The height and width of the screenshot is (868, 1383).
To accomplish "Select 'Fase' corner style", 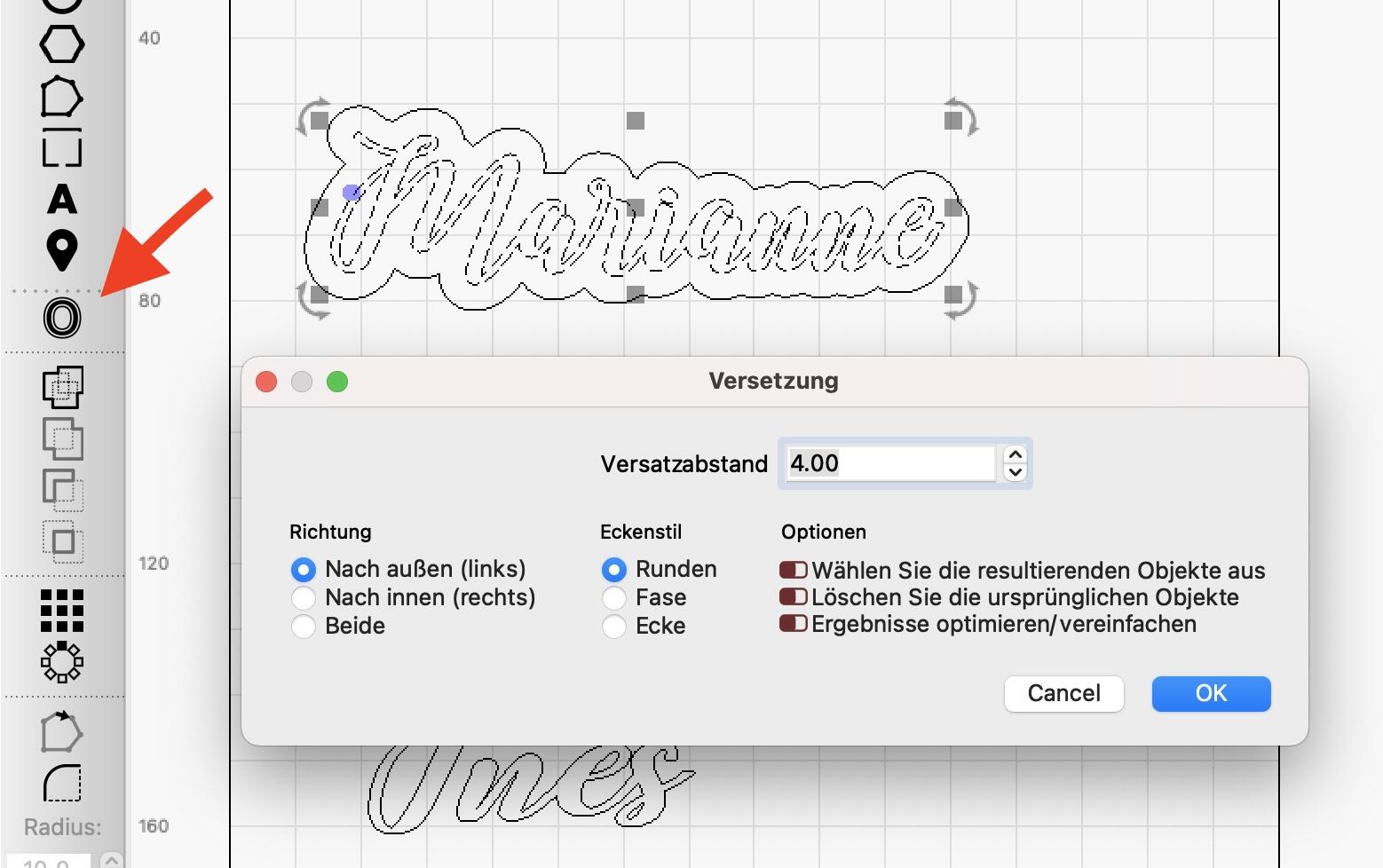I will pos(614,598).
